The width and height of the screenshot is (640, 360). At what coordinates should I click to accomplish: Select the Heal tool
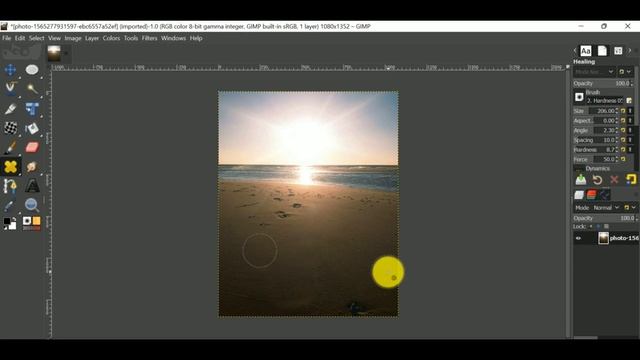tap(10, 167)
